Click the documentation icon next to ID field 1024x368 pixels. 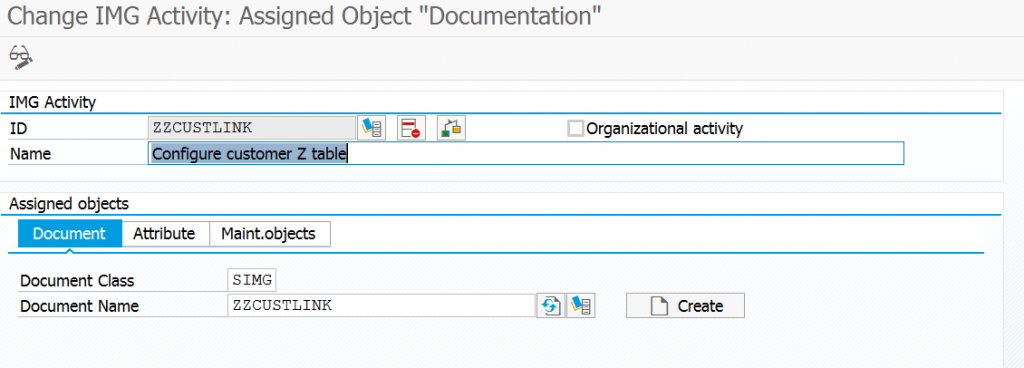click(372, 128)
